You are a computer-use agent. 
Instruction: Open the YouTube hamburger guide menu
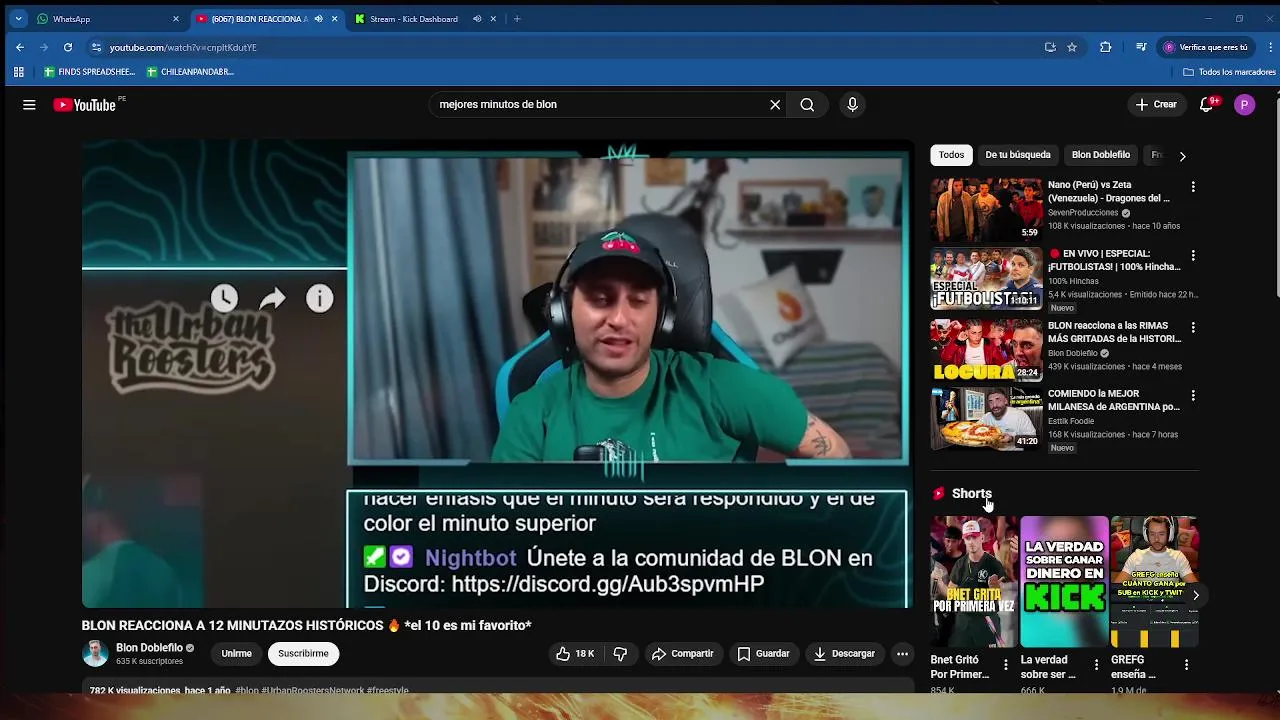coord(29,105)
